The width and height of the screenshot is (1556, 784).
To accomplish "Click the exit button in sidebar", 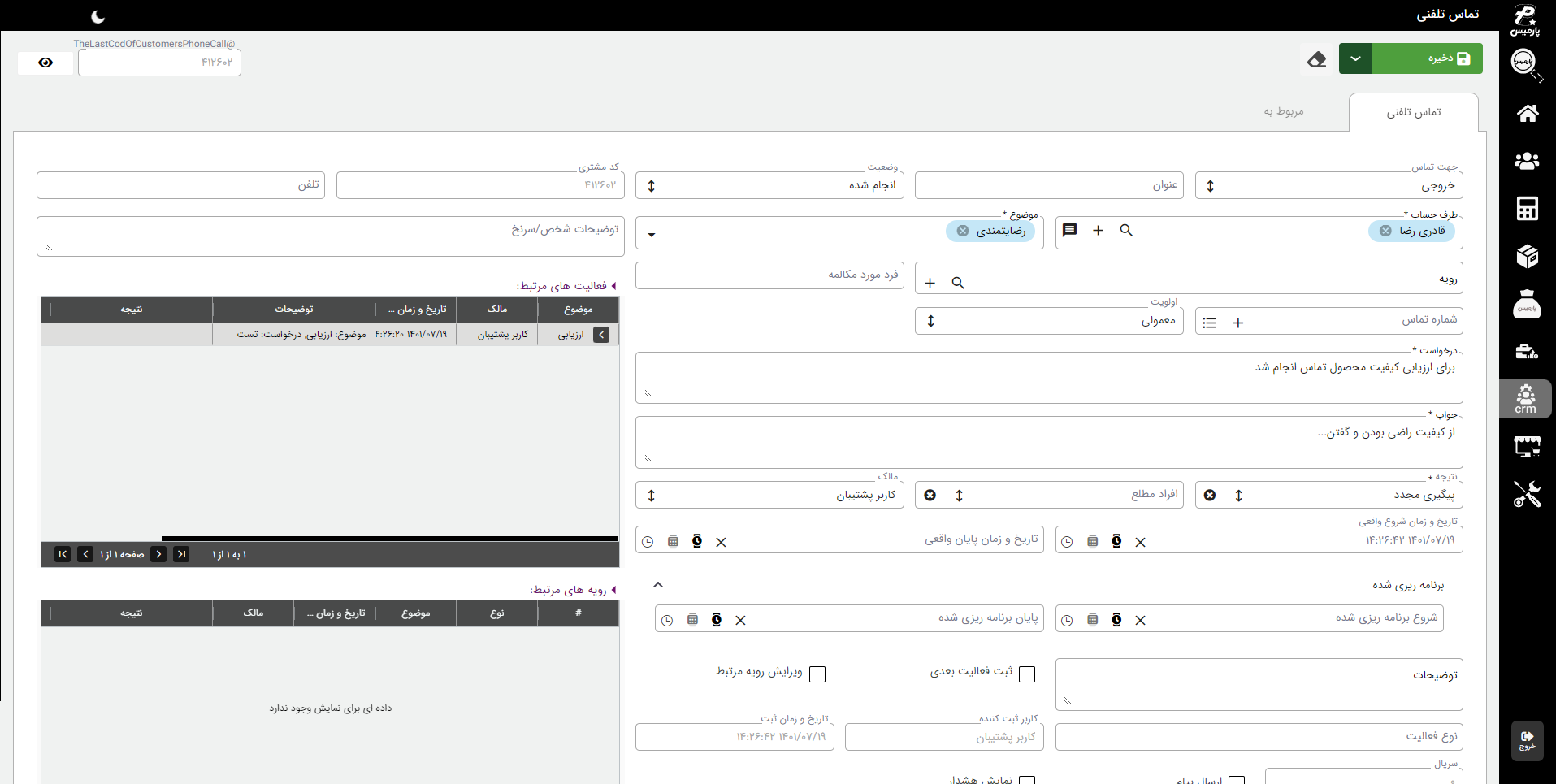I will 1527,740.
